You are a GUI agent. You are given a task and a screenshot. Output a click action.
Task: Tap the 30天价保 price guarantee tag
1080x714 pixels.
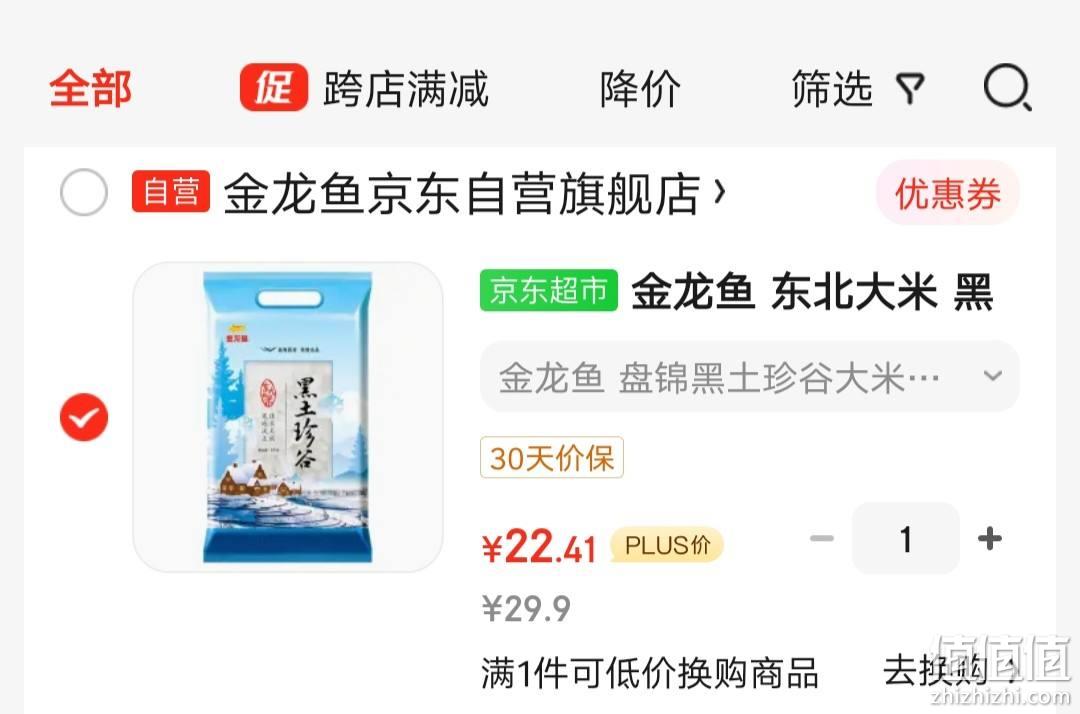click(x=552, y=457)
